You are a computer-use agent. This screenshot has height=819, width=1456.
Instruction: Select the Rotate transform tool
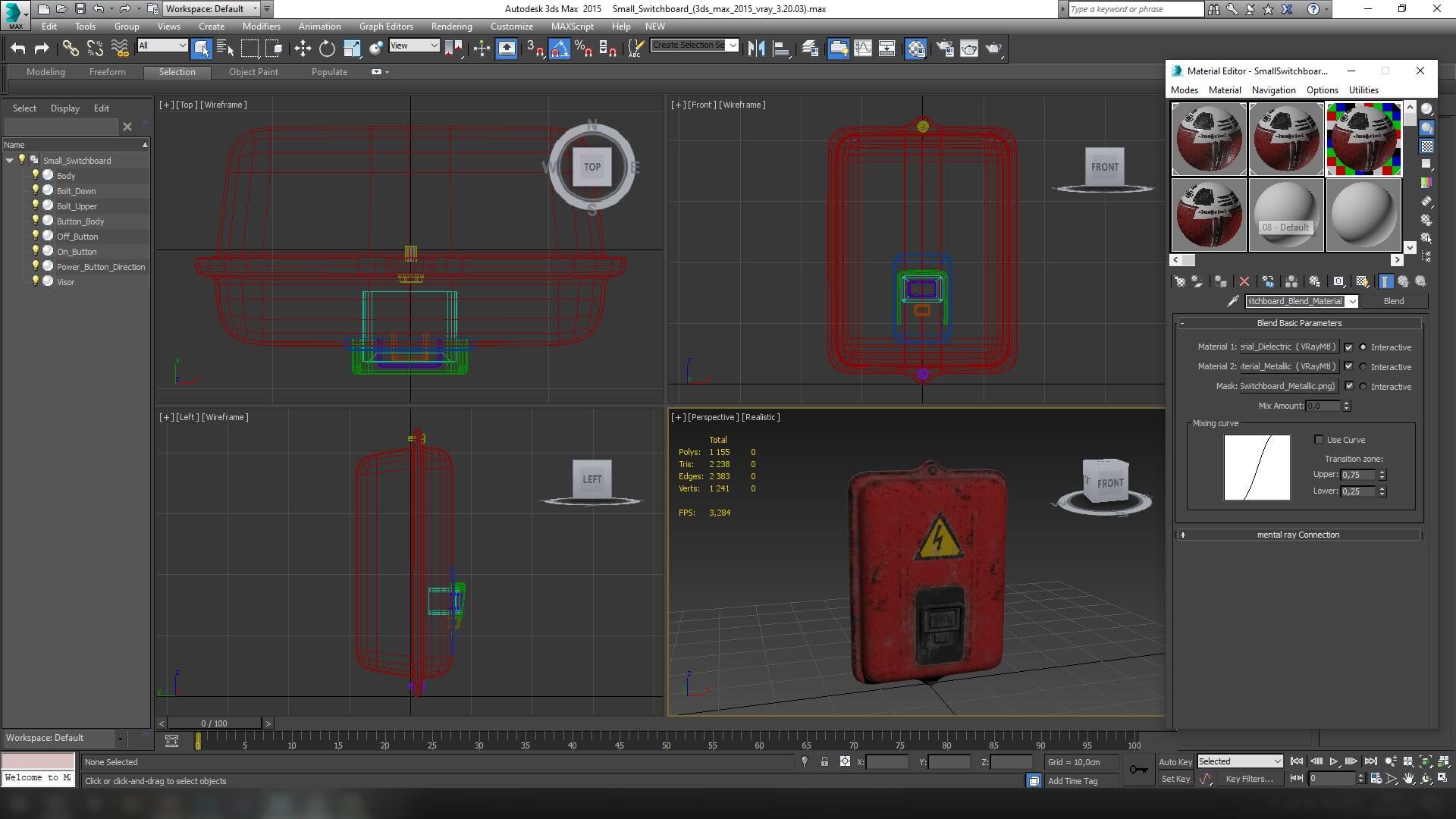tap(327, 49)
